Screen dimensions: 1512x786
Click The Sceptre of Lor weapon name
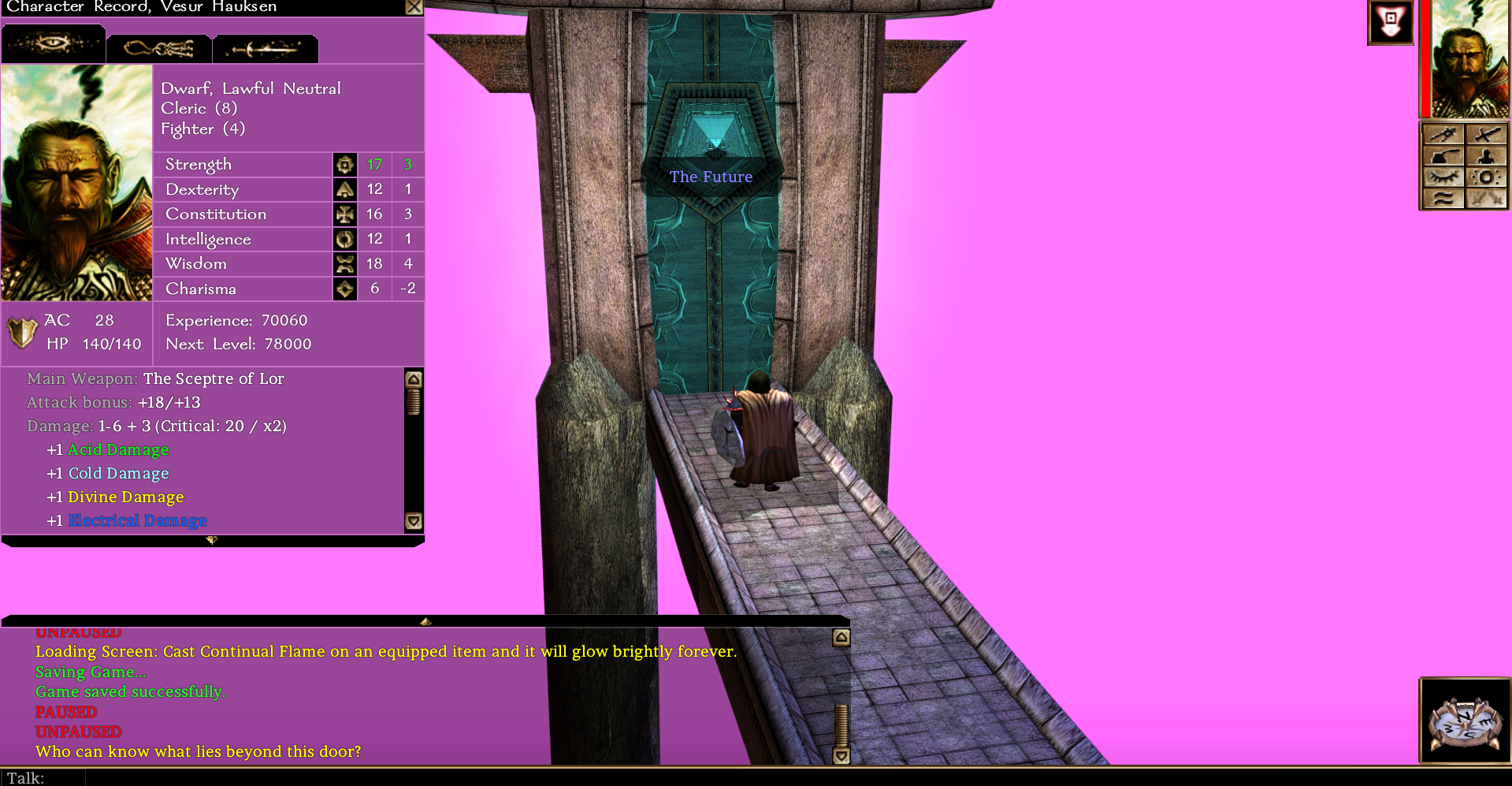tap(214, 378)
